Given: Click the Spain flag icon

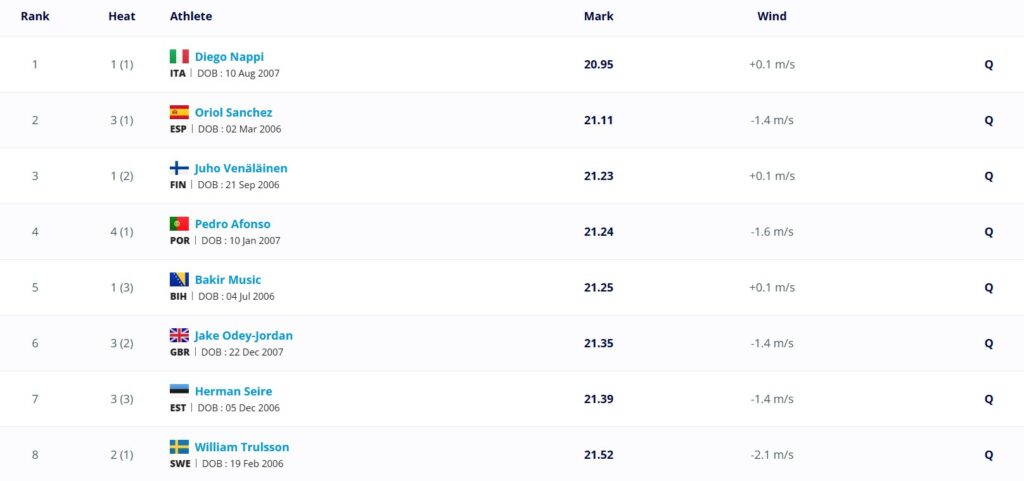Looking at the screenshot, I should [179, 112].
